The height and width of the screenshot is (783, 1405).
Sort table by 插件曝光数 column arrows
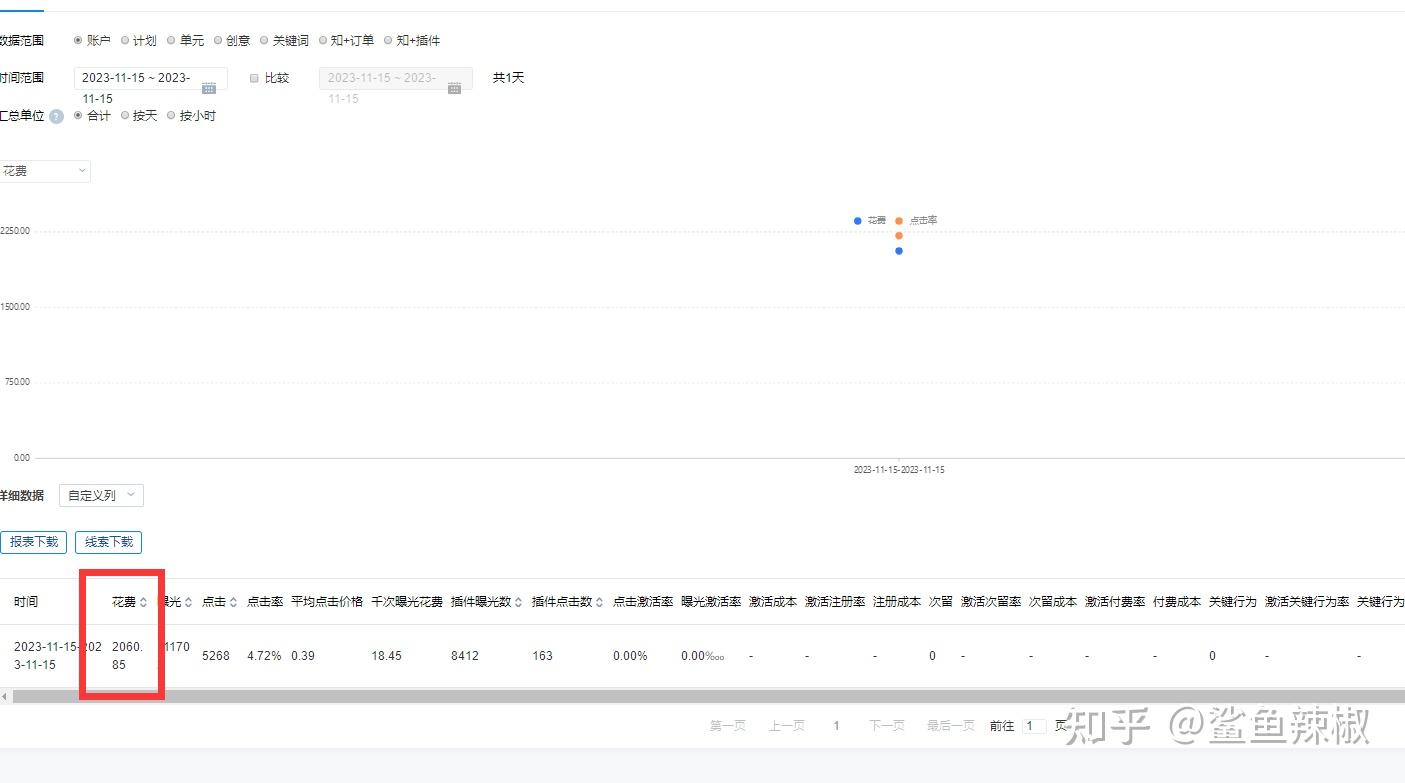tap(518, 602)
